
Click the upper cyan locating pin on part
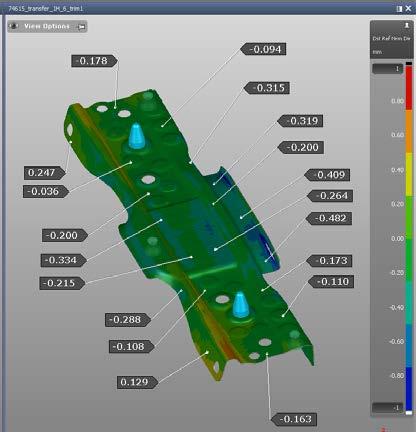coord(136,136)
